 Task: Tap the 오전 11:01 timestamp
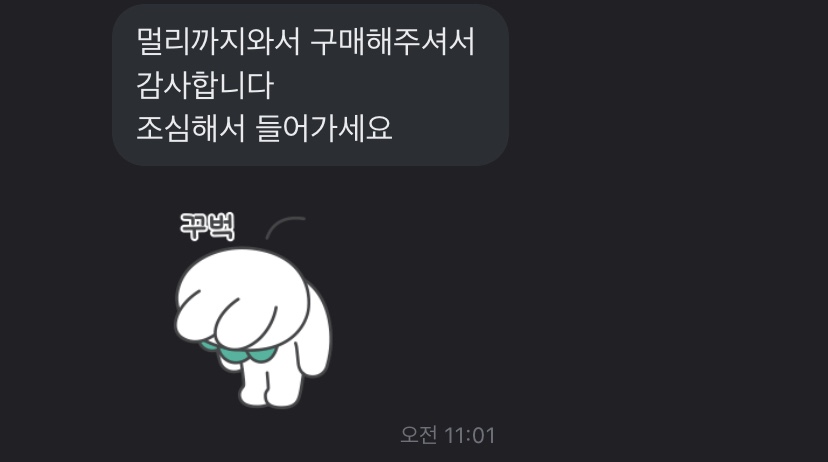coord(448,436)
